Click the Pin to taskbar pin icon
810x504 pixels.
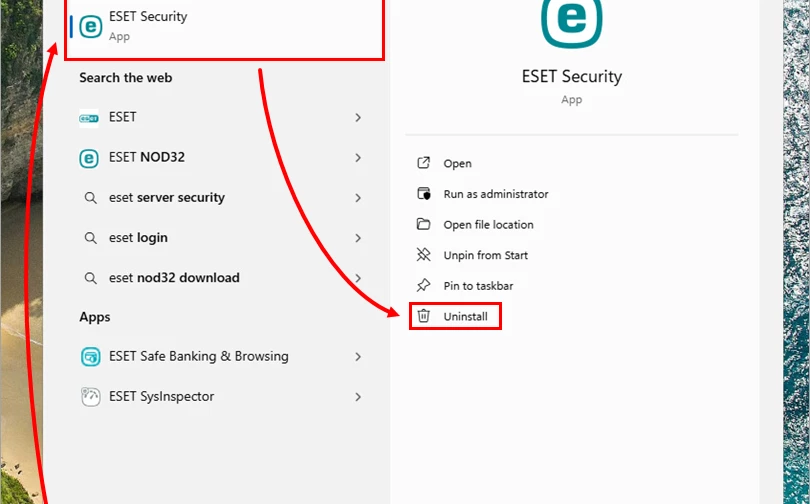click(424, 286)
